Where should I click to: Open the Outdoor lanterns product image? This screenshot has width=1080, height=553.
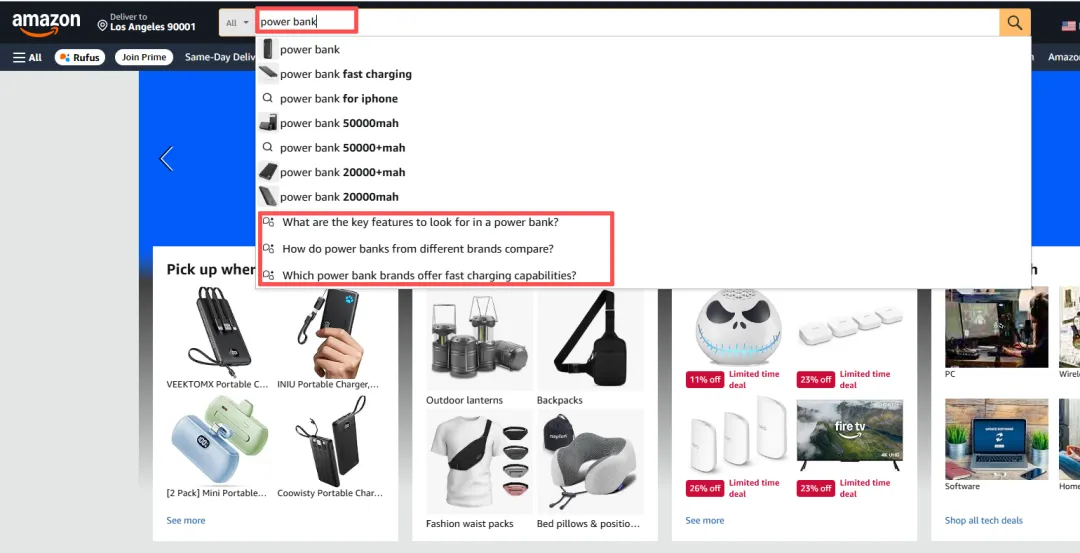coord(479,340)
